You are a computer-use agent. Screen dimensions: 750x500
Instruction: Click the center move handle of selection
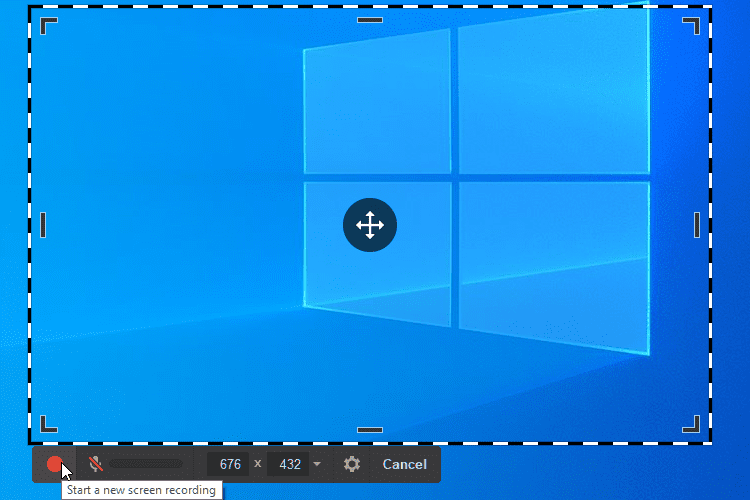point(370,225)
